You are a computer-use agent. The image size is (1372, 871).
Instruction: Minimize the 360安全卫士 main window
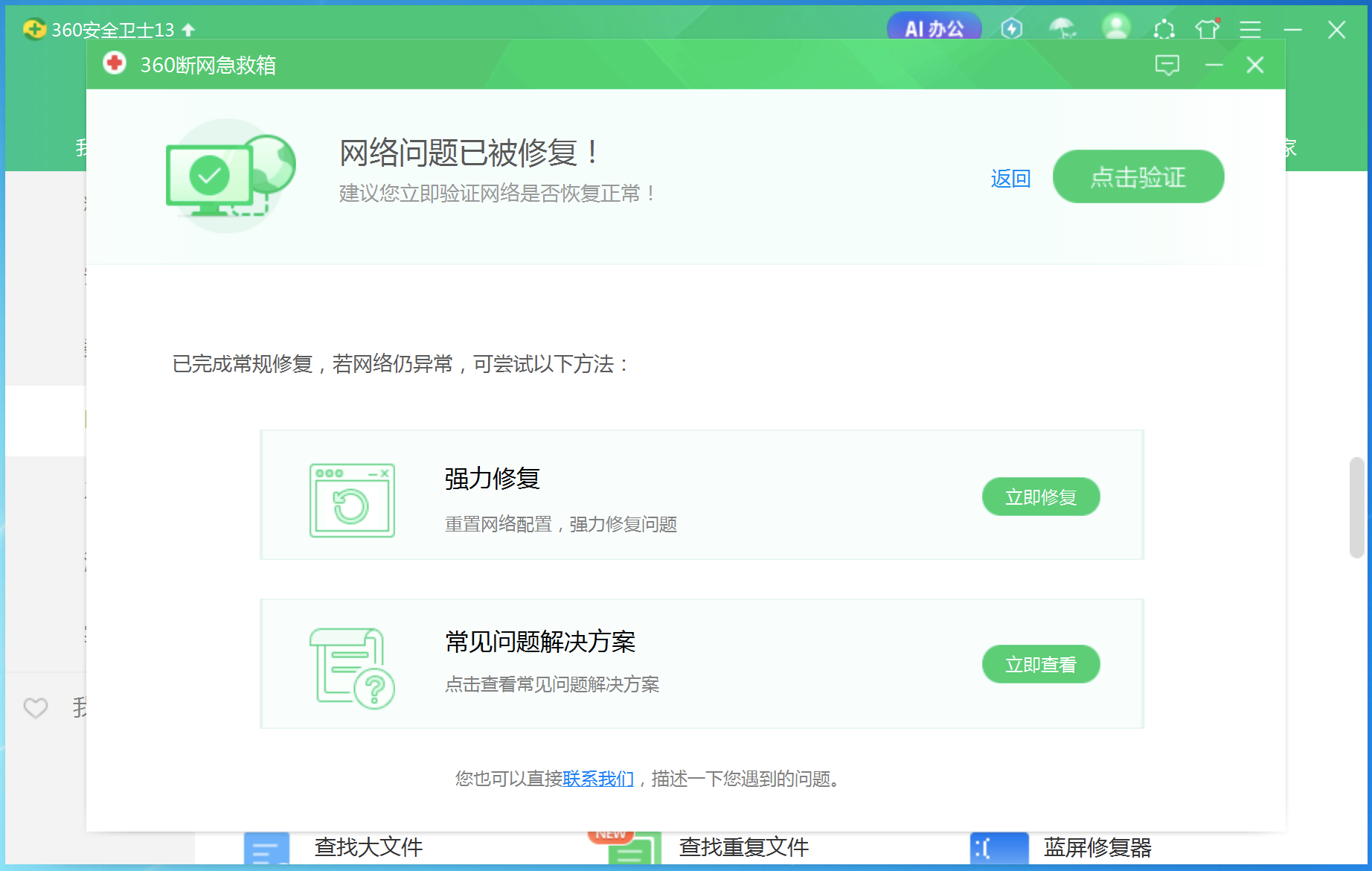1293,30
